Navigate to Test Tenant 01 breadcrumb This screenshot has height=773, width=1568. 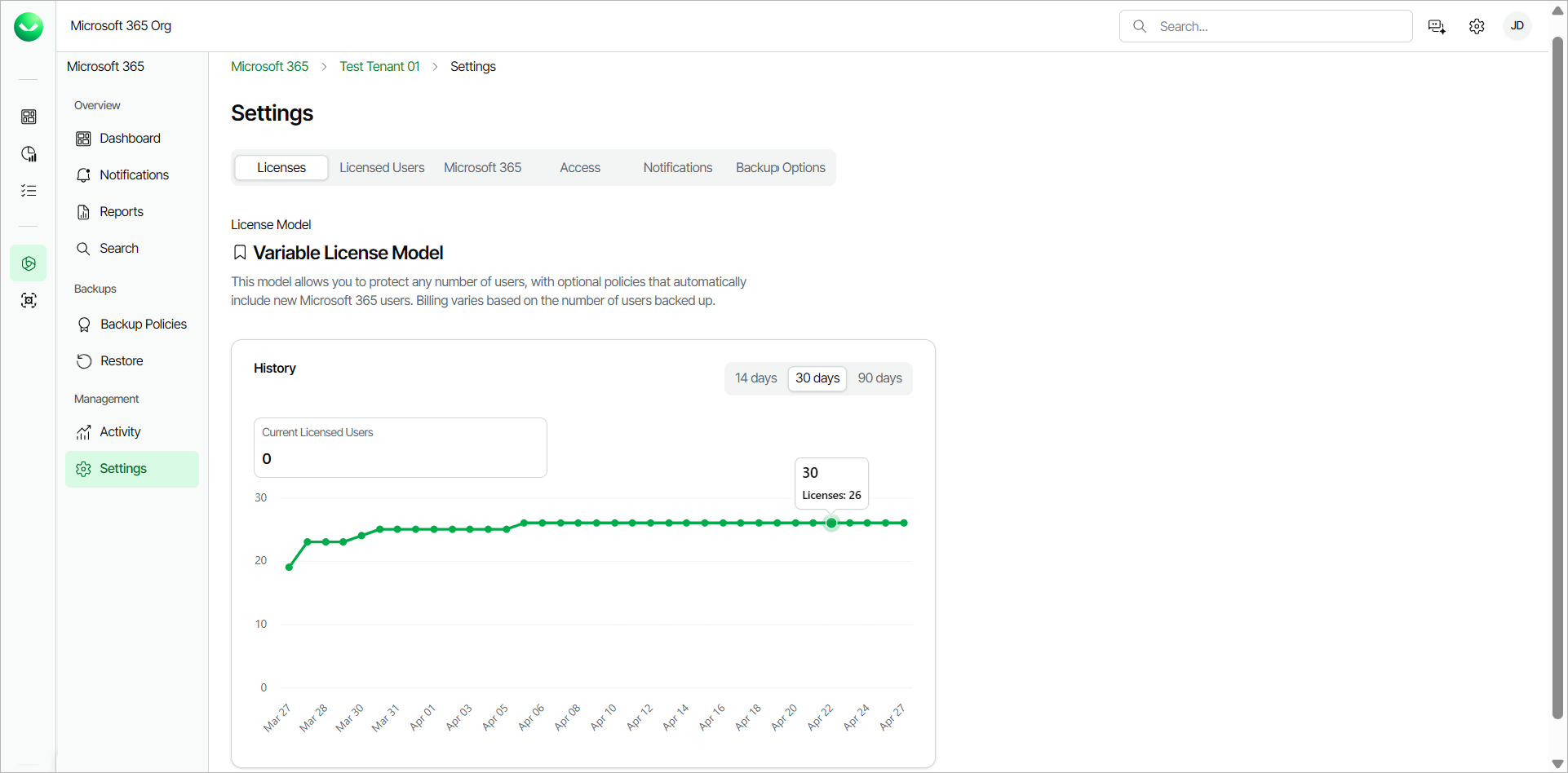click(379, 66)
